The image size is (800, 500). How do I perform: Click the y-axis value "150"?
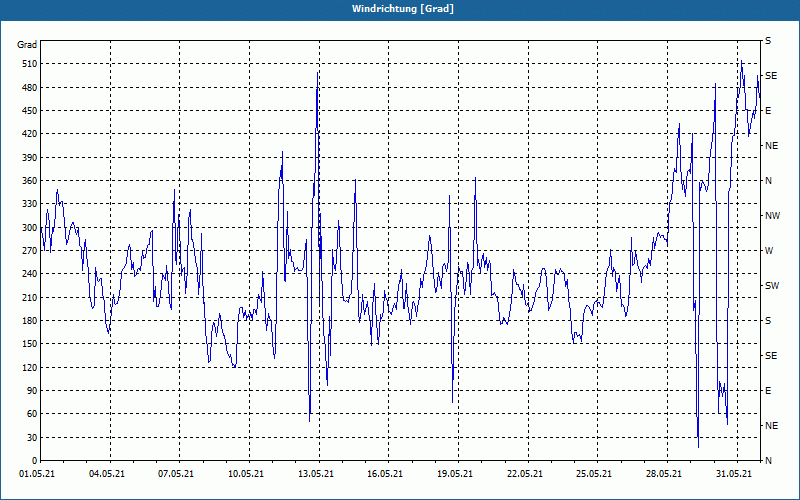click(29, 344)
